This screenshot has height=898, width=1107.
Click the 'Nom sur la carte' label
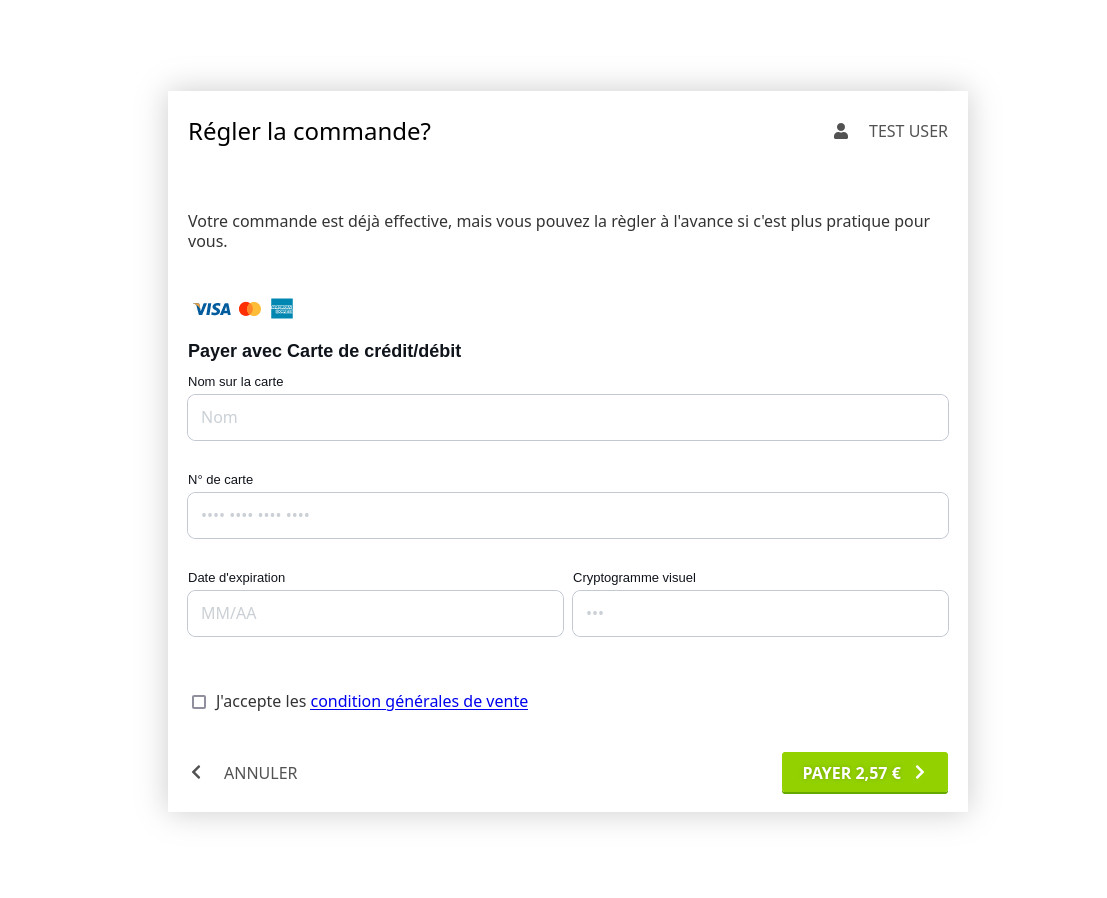(x=236, y=382)
